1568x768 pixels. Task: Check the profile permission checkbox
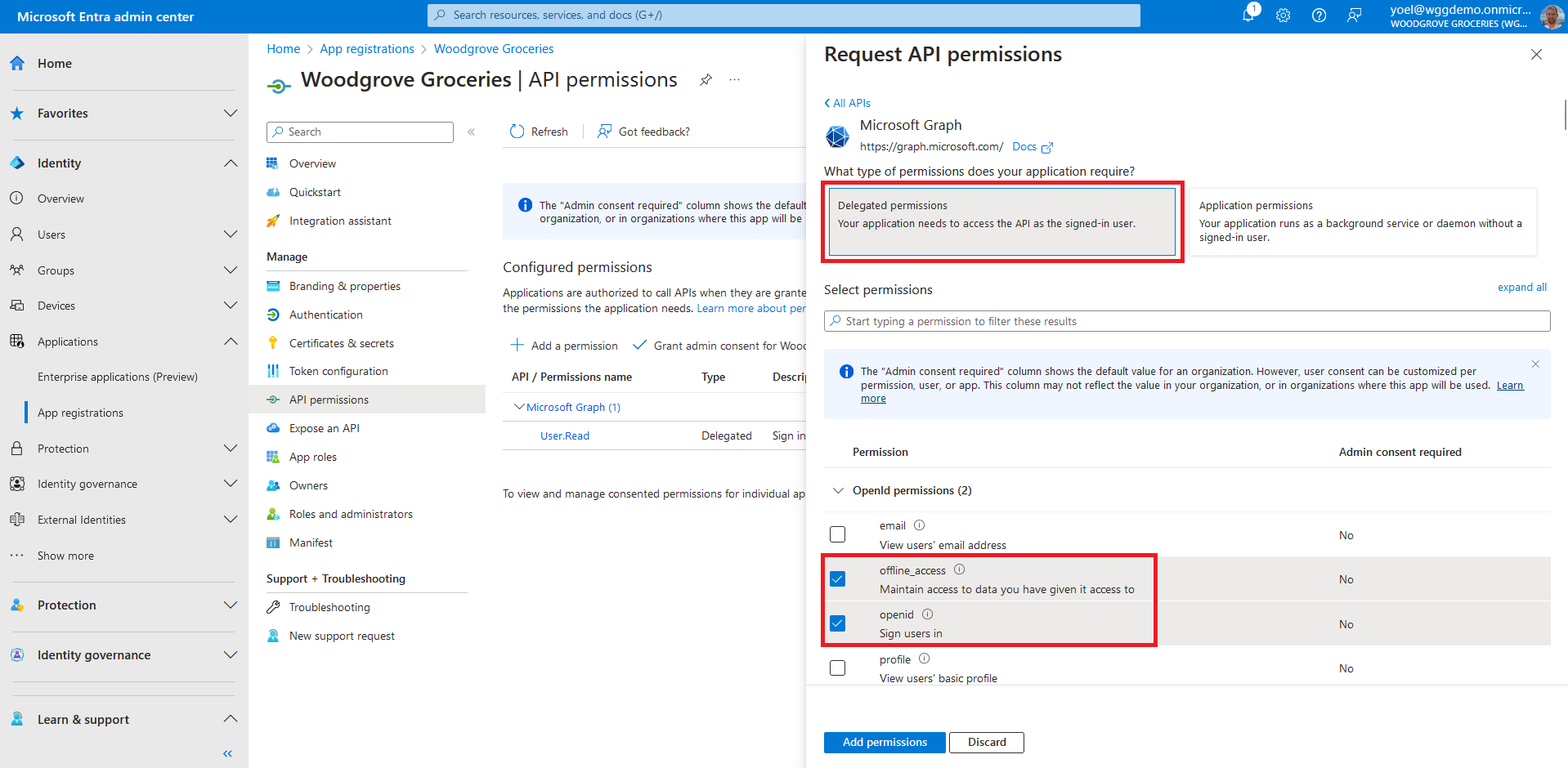point(837,668)
